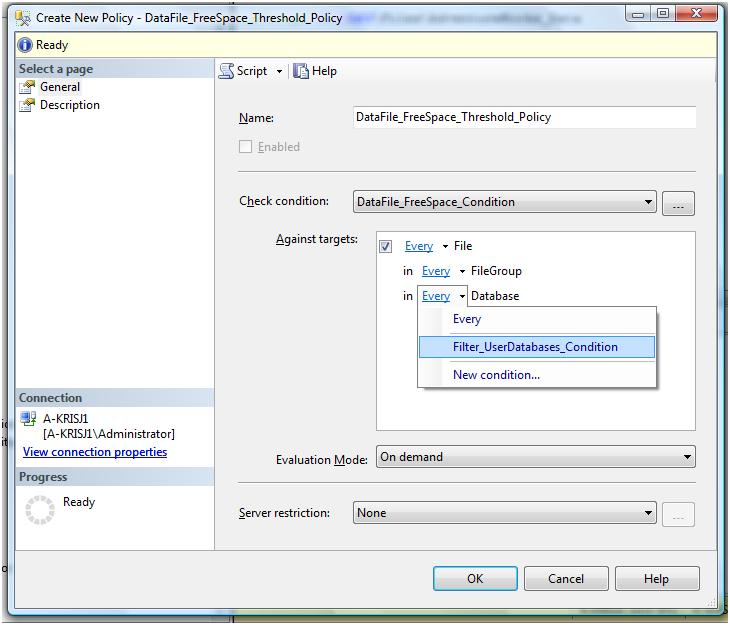Image resolution: width=730 pixels, height=625 pixels.
Task: Click the [A-KRISJ1\Administrator] login text
Action: tap(109, 434)
